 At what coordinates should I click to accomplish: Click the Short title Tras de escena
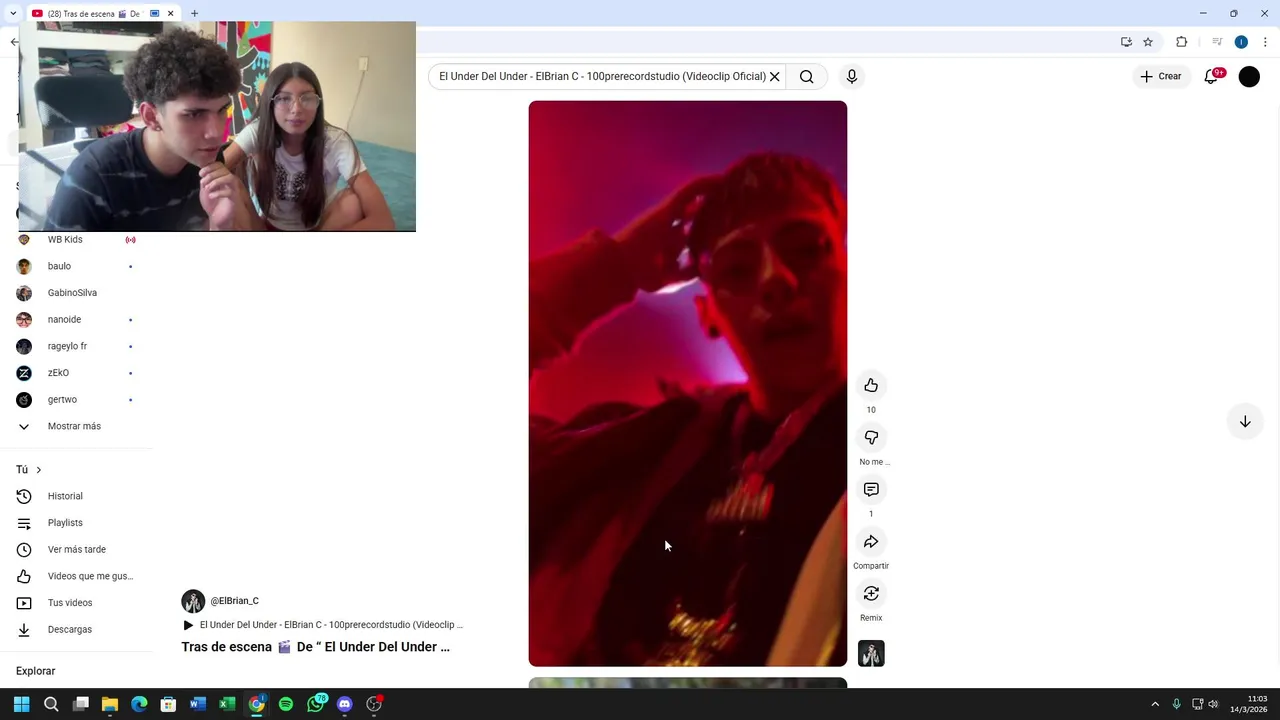[x=315, y=647]
